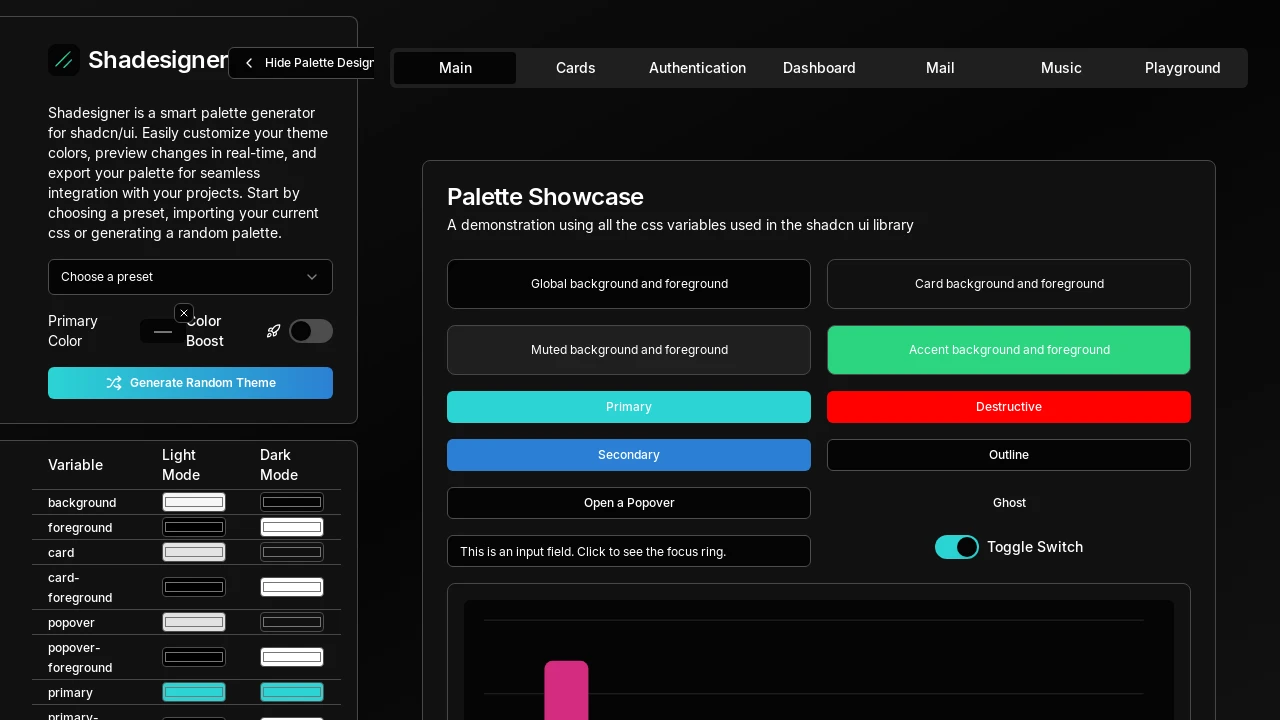Pick light mode popover-foreground swatch
The height and width of the screenshot is (720, 1280).
[194, 657]
